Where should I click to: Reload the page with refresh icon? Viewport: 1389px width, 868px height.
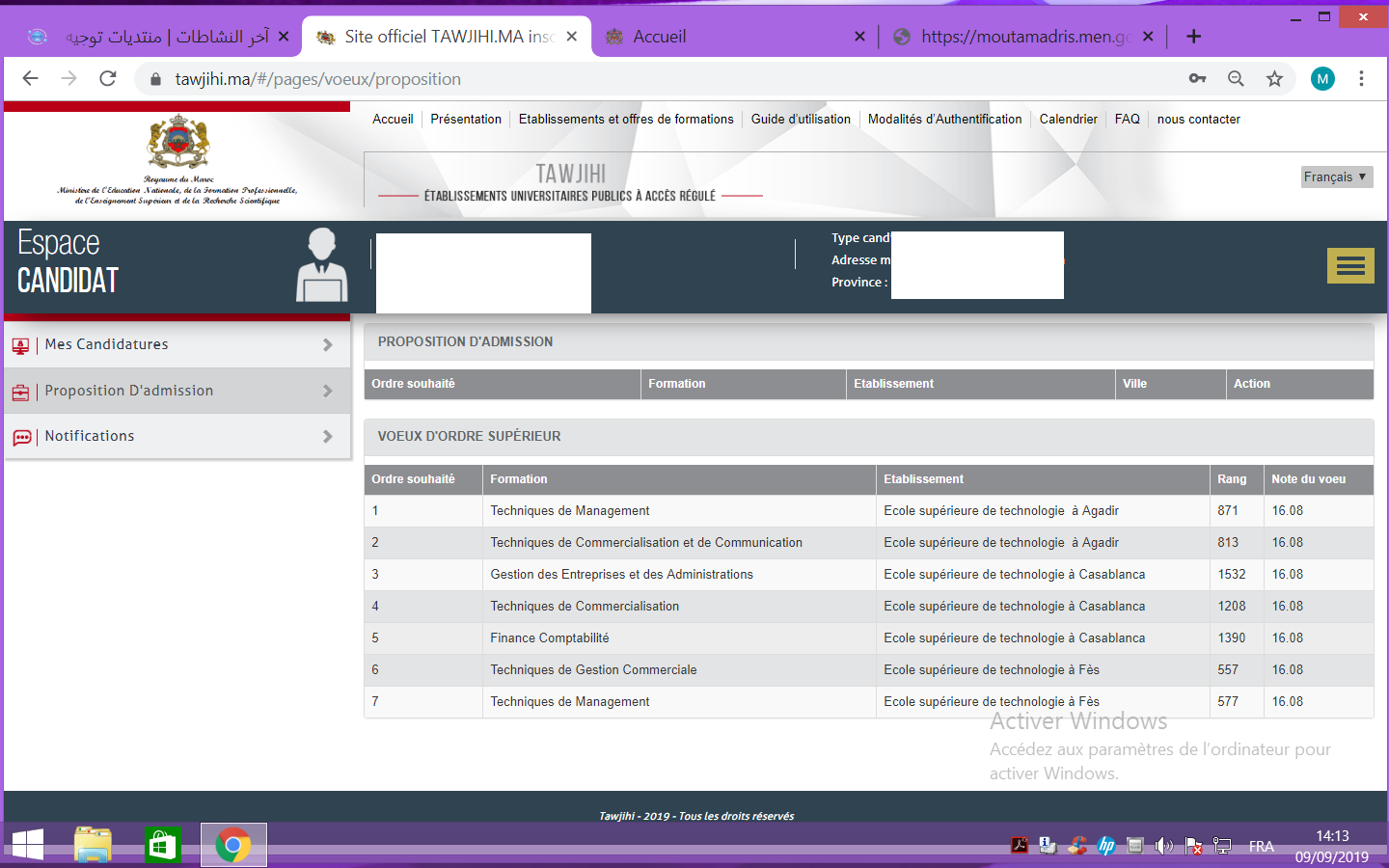[x=108, y=79]
